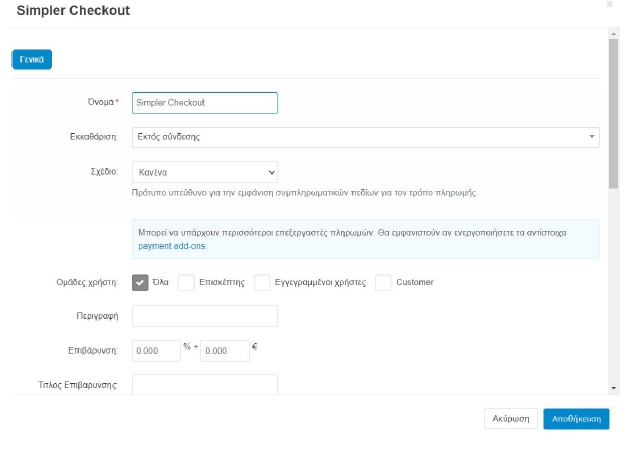Click the Εκκαθάριση dropdown arrow icon
The height and width of the screenshot is (451, 632).
tap(592, 137)
